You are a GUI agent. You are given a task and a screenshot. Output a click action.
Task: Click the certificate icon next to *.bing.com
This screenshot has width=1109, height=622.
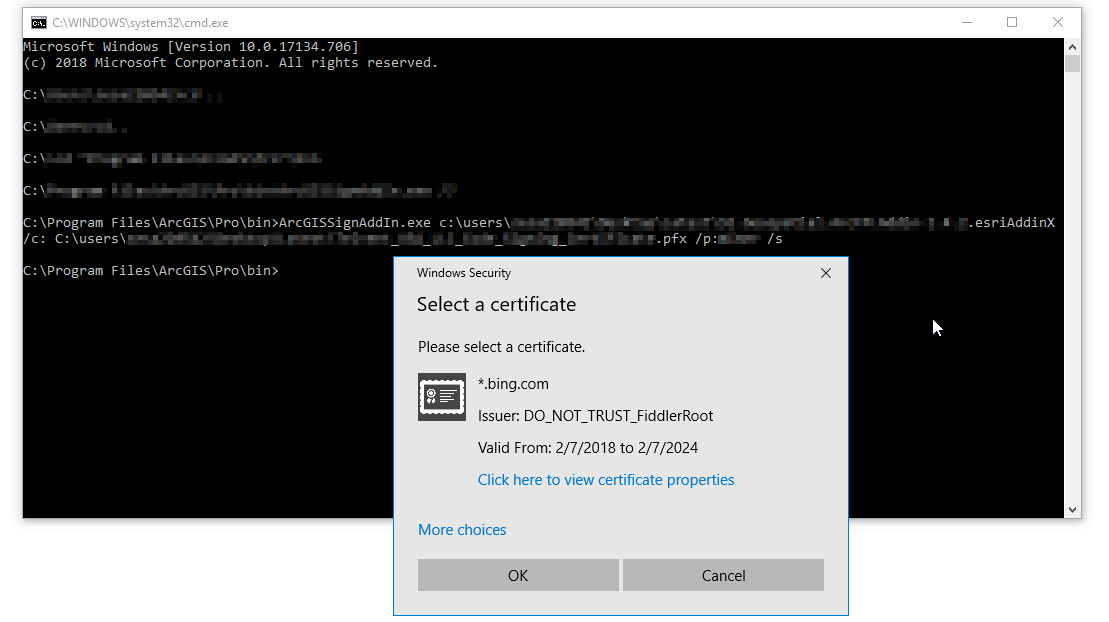441,396
